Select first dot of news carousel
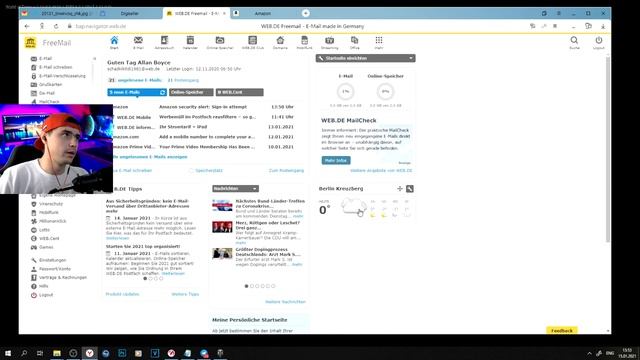 [246, 286]
